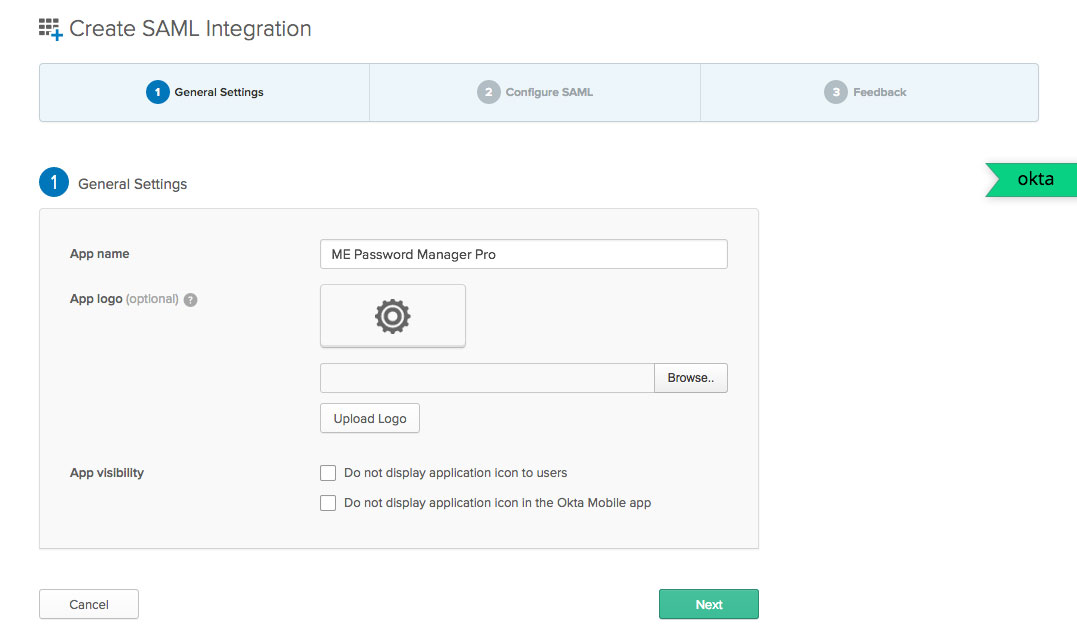The width and height of the screenshot is (1077, 637).
Task: Click the Upload Logo button
Action: click(x=370, y=418)
